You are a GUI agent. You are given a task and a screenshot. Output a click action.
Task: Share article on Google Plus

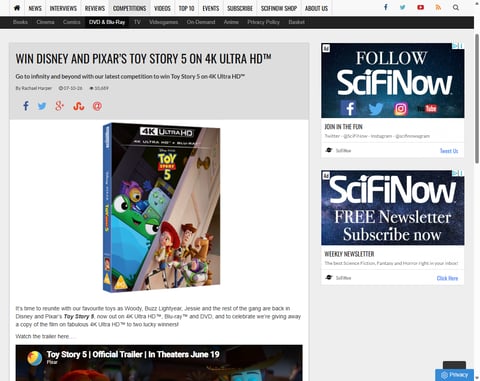[59, 106]
